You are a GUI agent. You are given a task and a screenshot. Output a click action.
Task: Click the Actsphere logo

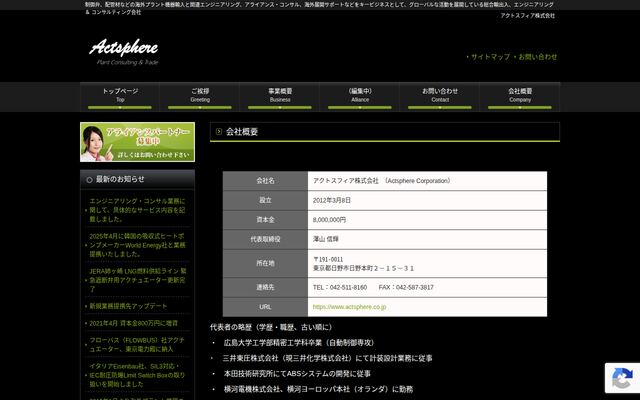124,48
